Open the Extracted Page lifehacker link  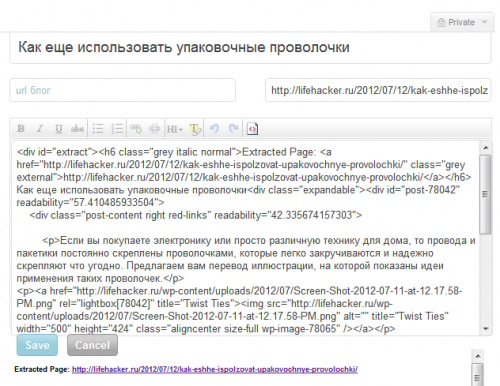(x=215, y=369)
